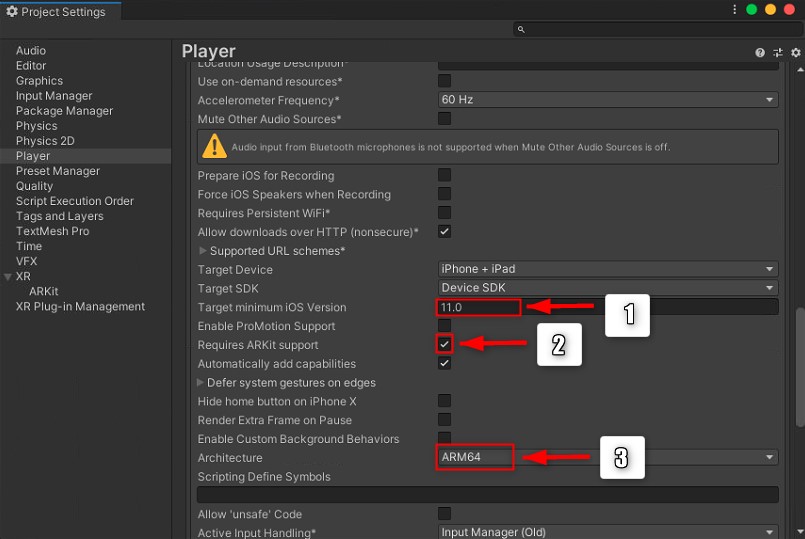The height and width of the screenshot is (539, 805).
Task: Click Target minimum iOS Version field
Action: [608, 307]
